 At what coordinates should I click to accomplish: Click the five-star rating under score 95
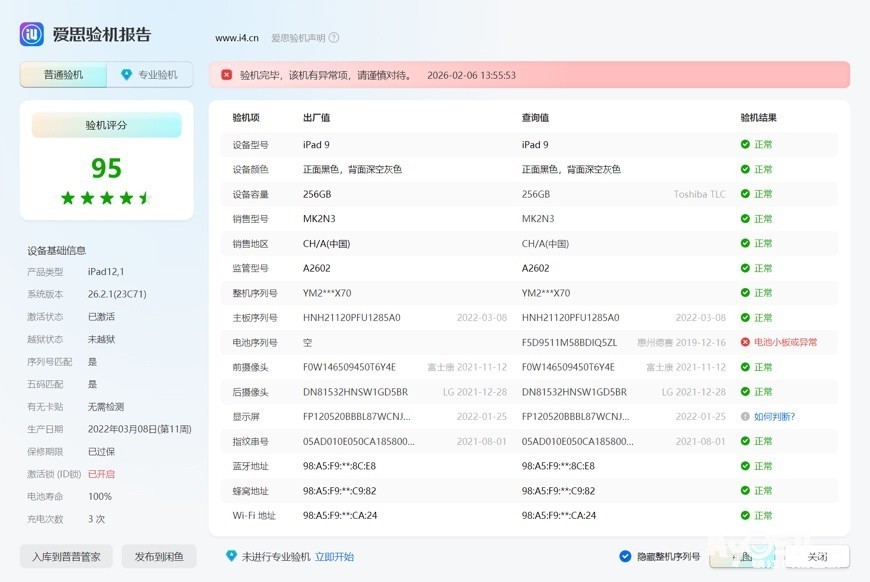[106, 198]
